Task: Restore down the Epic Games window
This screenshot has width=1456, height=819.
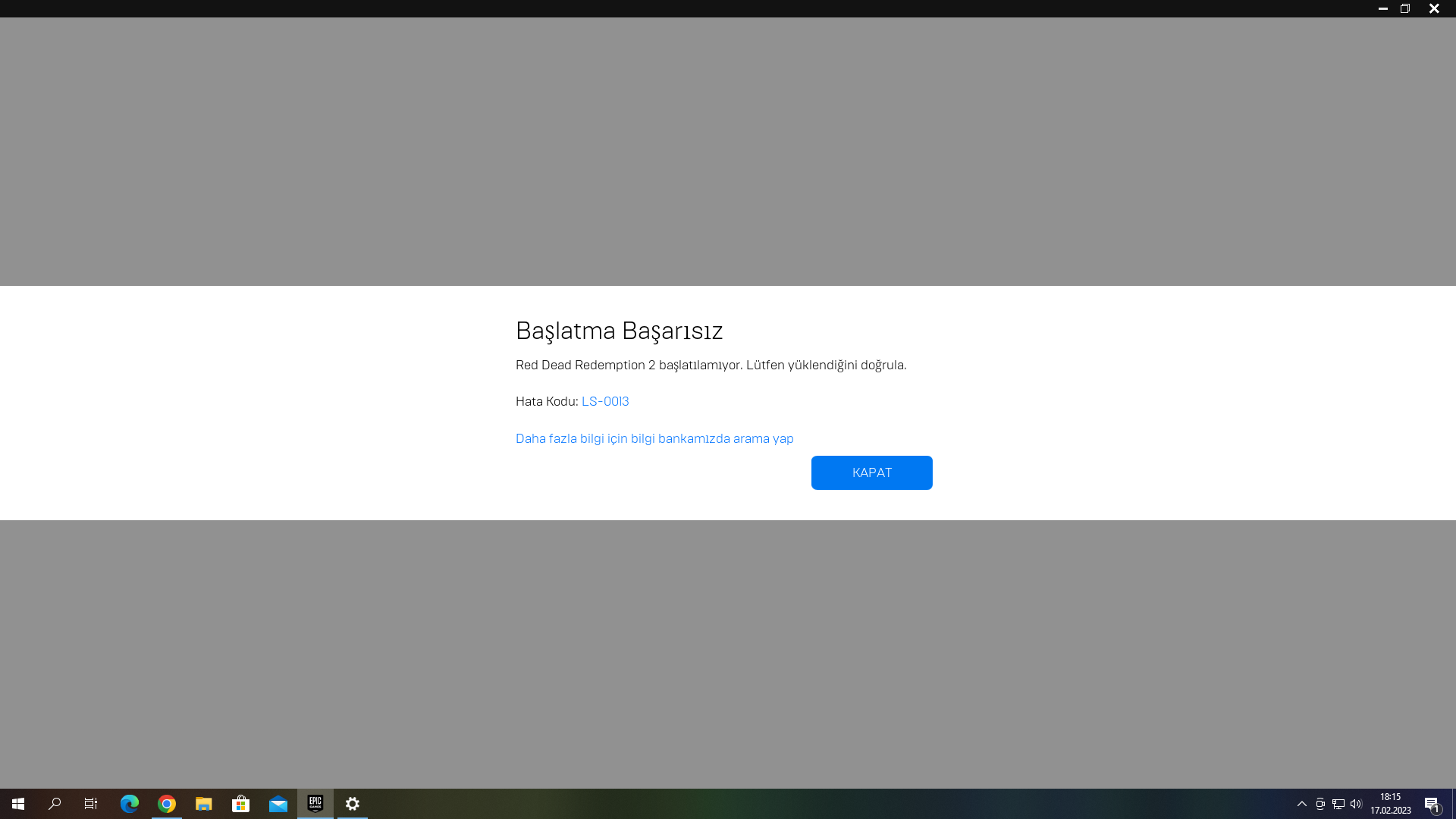Action: coord(1405,8)
